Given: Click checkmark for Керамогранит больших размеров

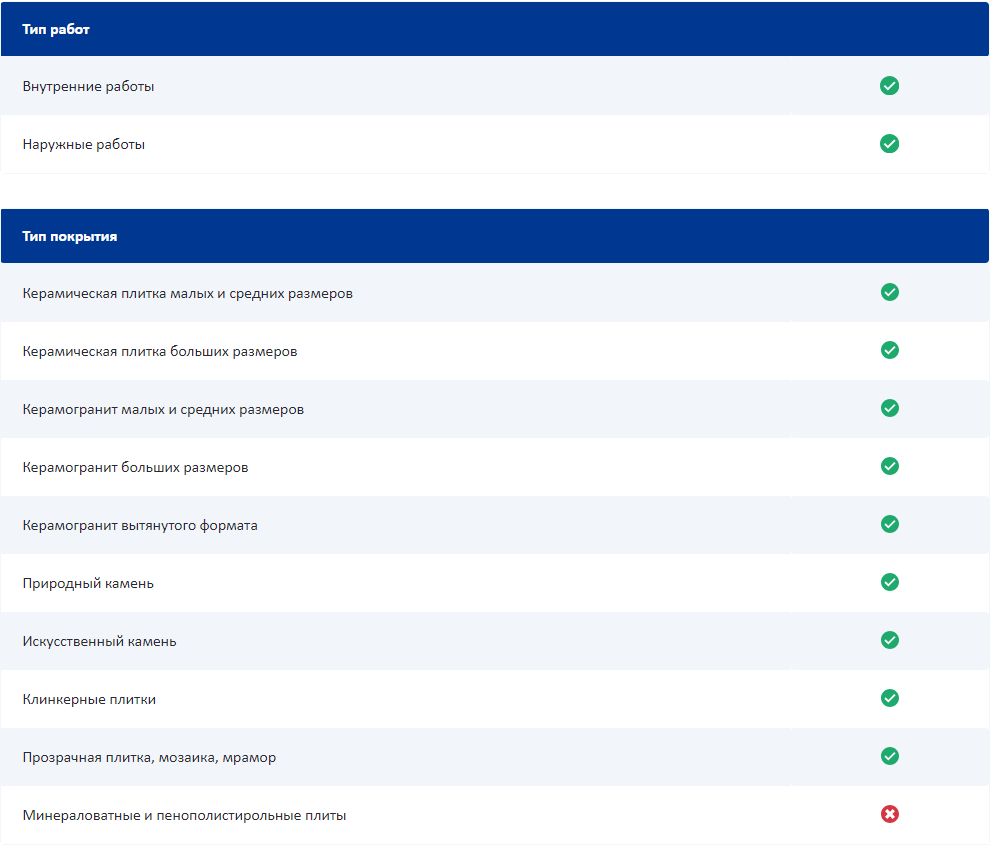Looking at the screenshot, I should pos(889,466).
